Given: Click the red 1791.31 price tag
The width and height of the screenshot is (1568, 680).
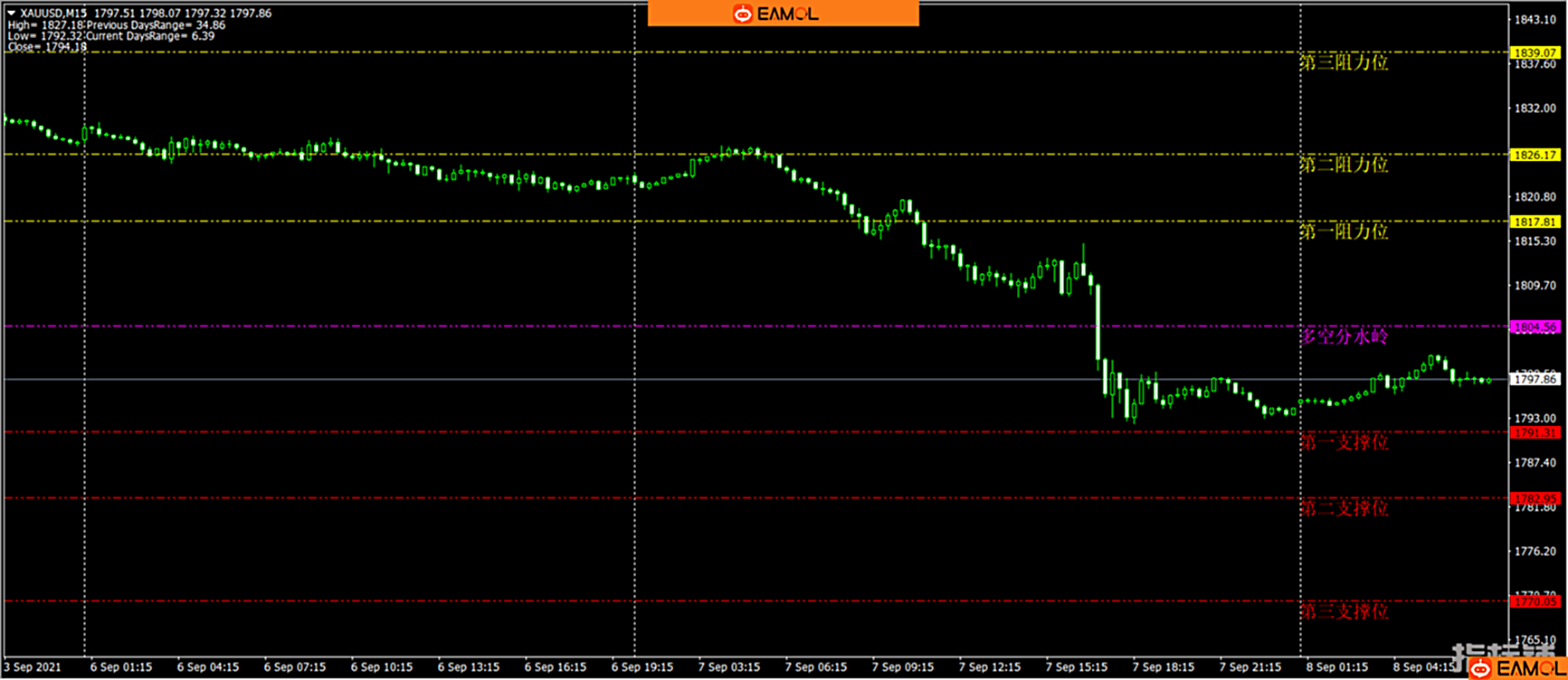Looking at the screenshot, I should pos(1535,433).
